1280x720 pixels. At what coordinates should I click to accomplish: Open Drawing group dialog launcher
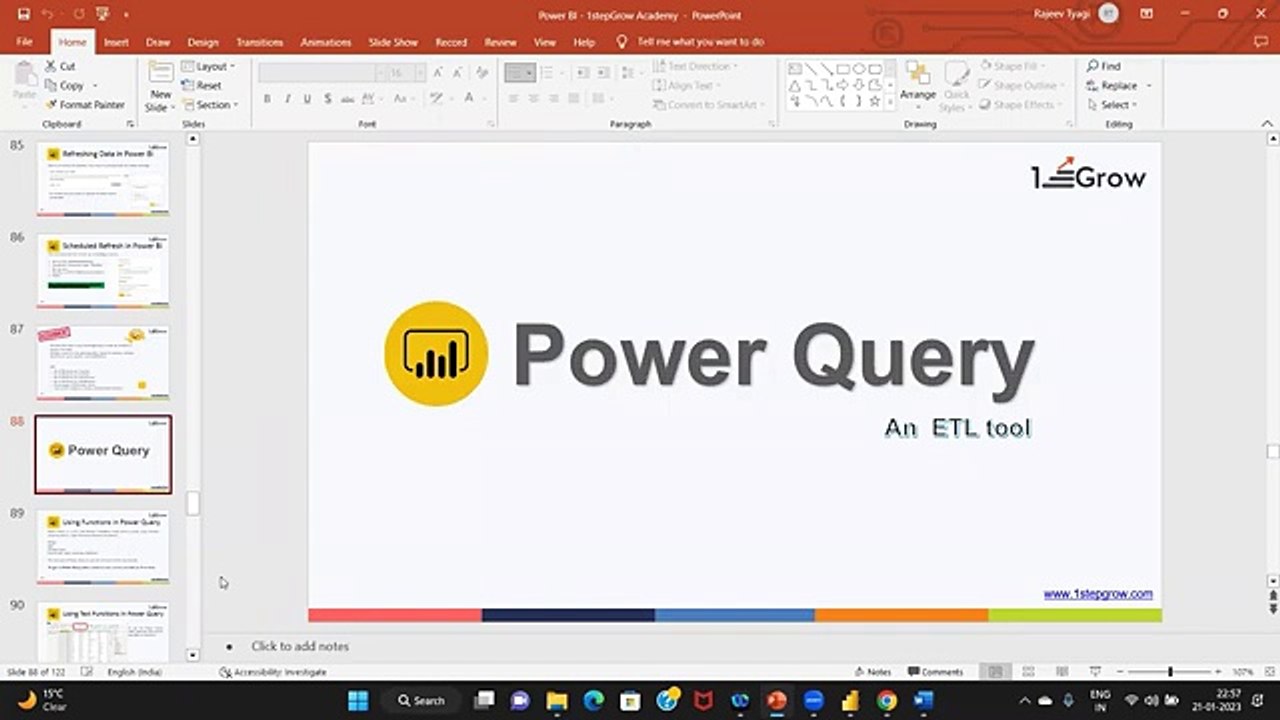1070,124
